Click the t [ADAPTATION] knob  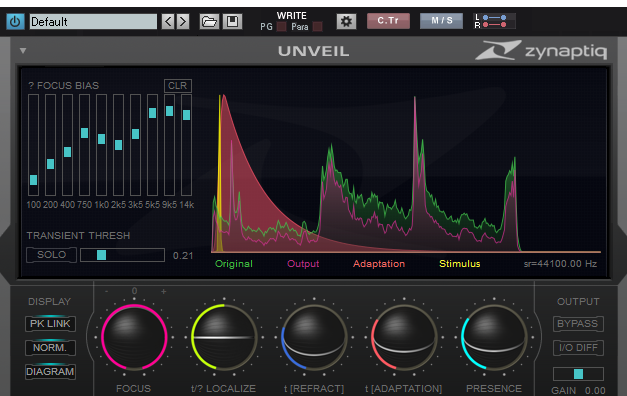pyautogui.click(x=404, y=337)
